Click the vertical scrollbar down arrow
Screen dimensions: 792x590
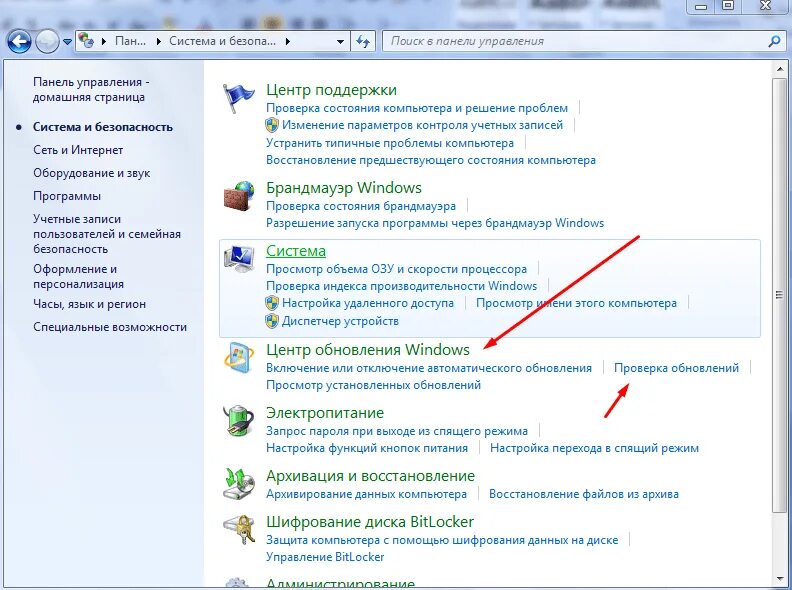(779, 579)
